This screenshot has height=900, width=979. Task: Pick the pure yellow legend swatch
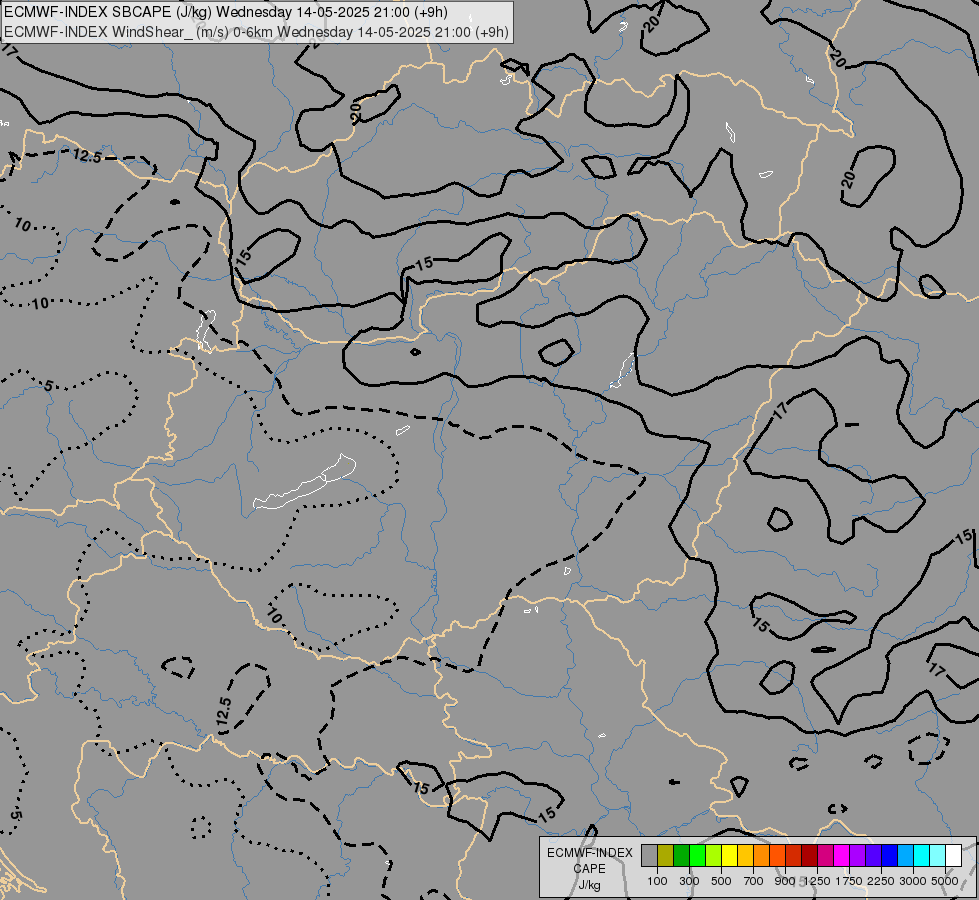point(729,855)
